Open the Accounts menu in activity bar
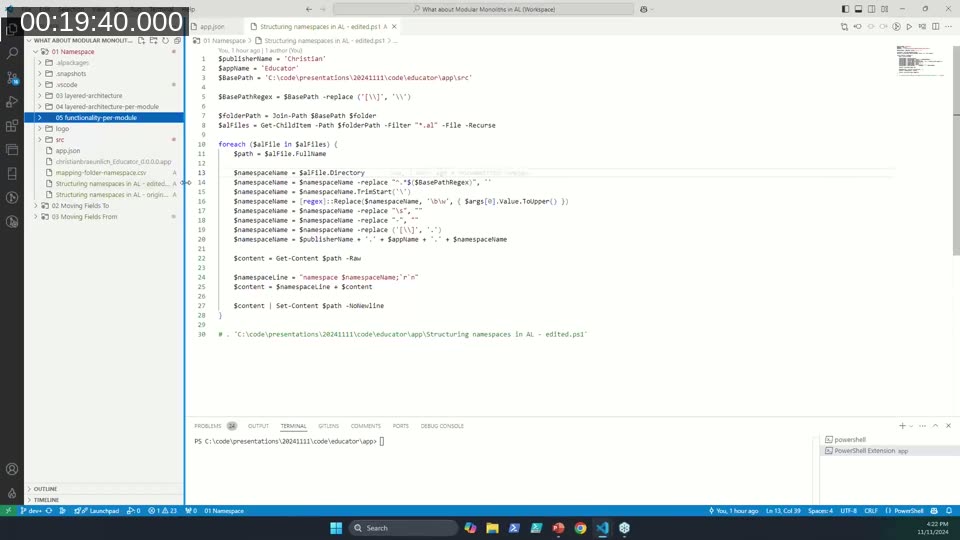Image resolution: width=960 pixels, height=540 pixels. point(12,469)
